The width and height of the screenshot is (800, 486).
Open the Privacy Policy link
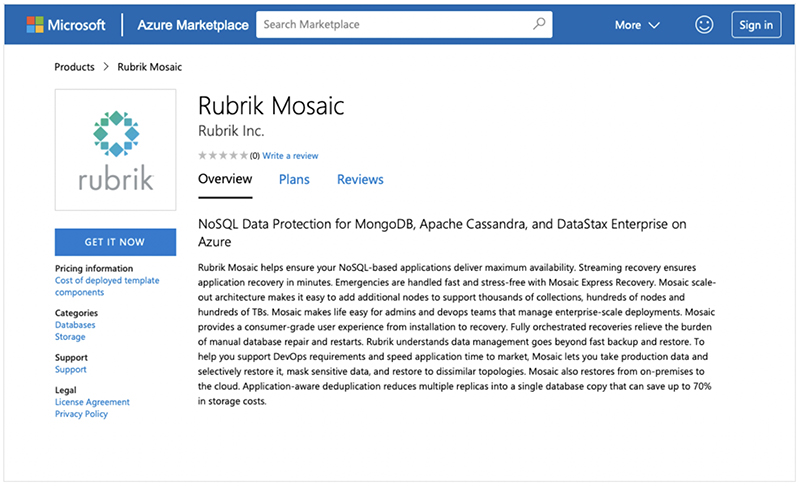pos(81,414)
